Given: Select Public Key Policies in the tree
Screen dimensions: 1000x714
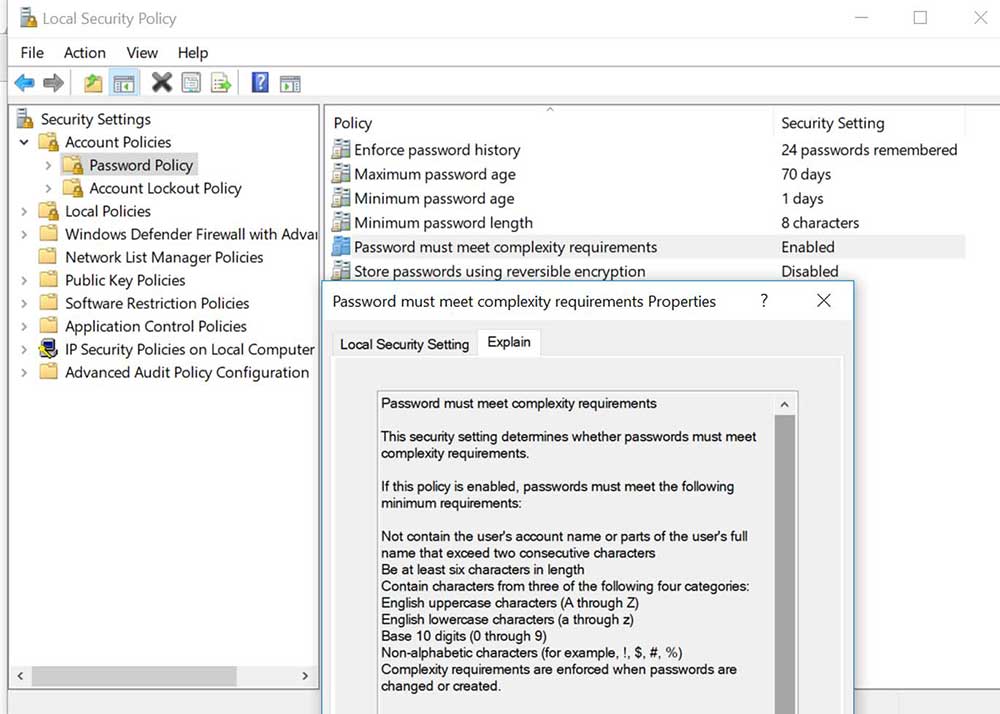Looking at the screenshot, I should (125, 280).
